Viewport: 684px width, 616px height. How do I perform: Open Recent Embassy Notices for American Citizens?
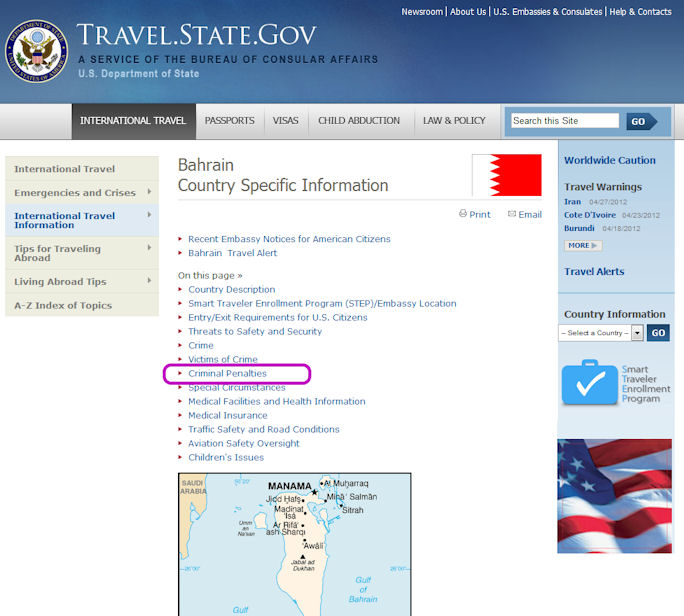coord(289,239)
